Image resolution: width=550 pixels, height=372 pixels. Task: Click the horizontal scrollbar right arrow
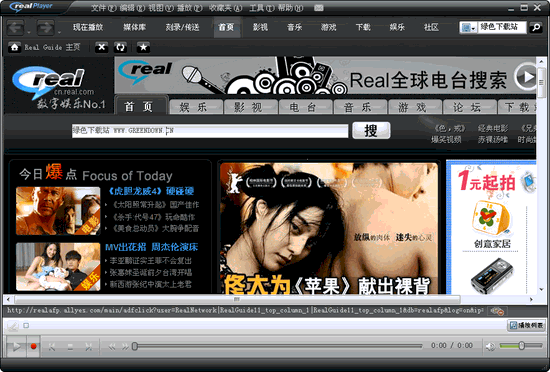click(x=531, y=299)
